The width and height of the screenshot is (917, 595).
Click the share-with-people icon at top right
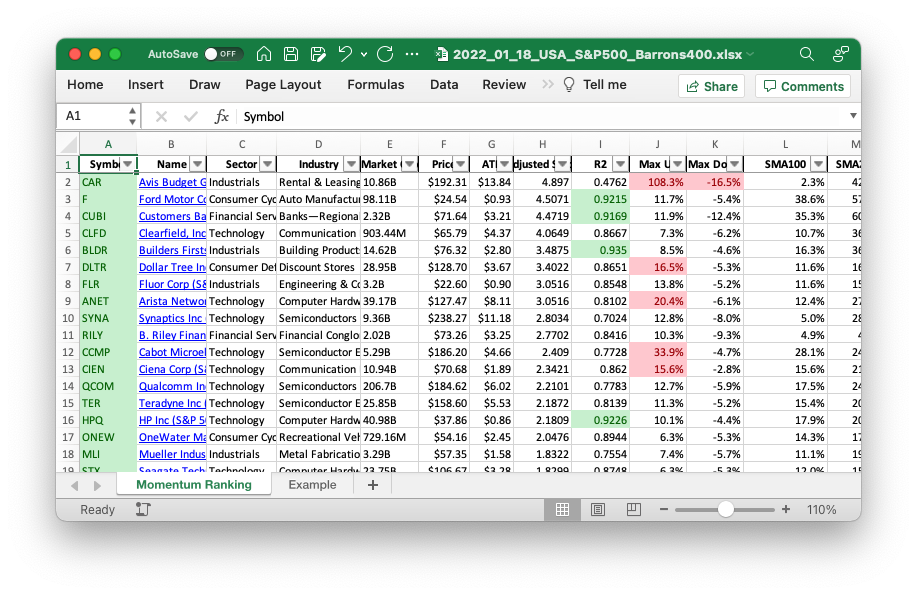point(840,54)
